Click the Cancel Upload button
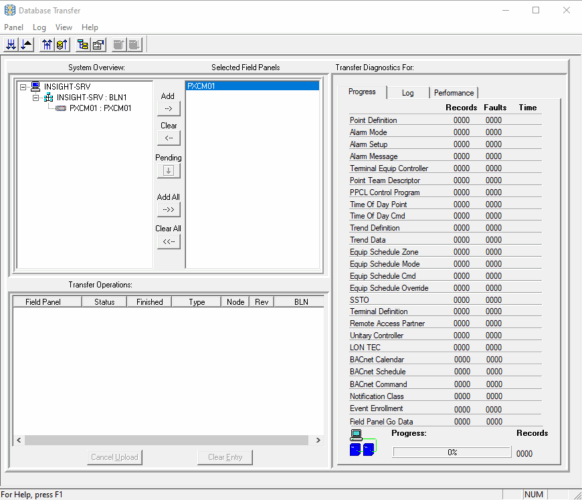582x500 pixels. [x=114, y=457]
